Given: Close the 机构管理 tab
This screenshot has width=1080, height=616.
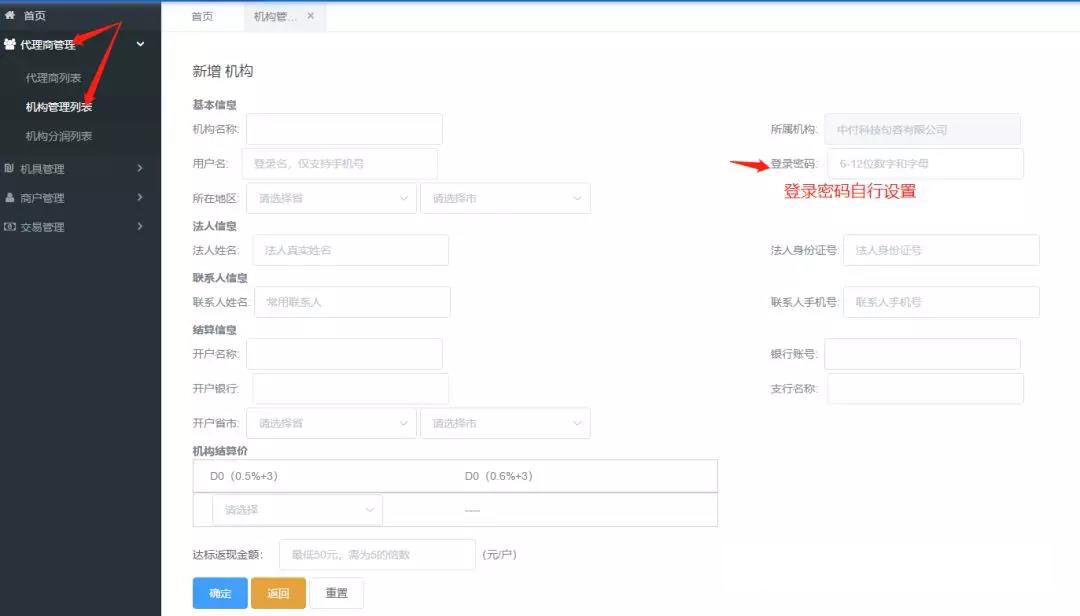Looking at the screenshot, I should pos(308,16).
